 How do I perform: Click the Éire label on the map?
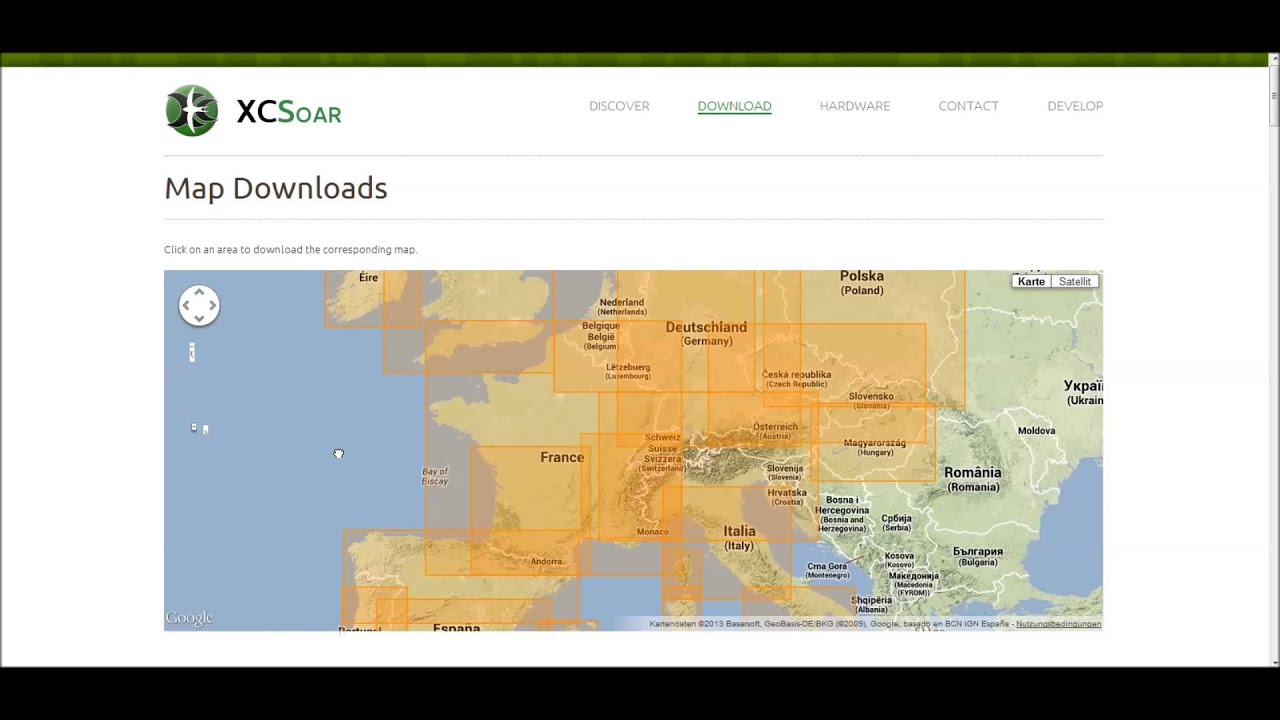[x=368, y=277]
